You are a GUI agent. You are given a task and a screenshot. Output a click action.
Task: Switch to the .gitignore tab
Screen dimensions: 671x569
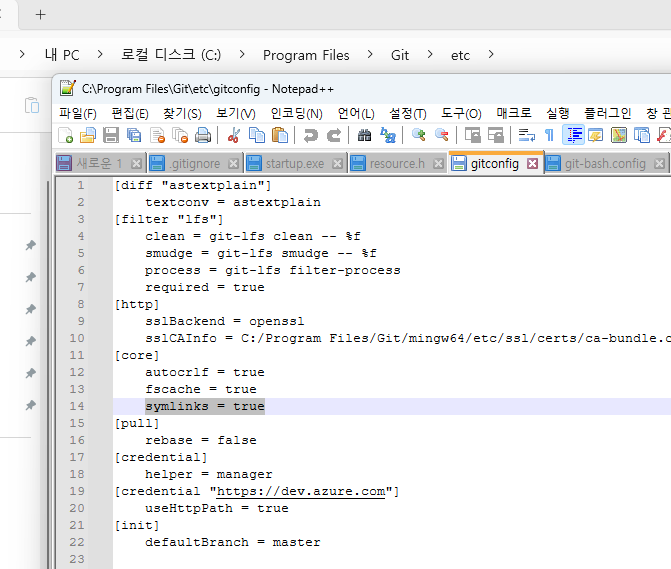[x=195, y=163]
